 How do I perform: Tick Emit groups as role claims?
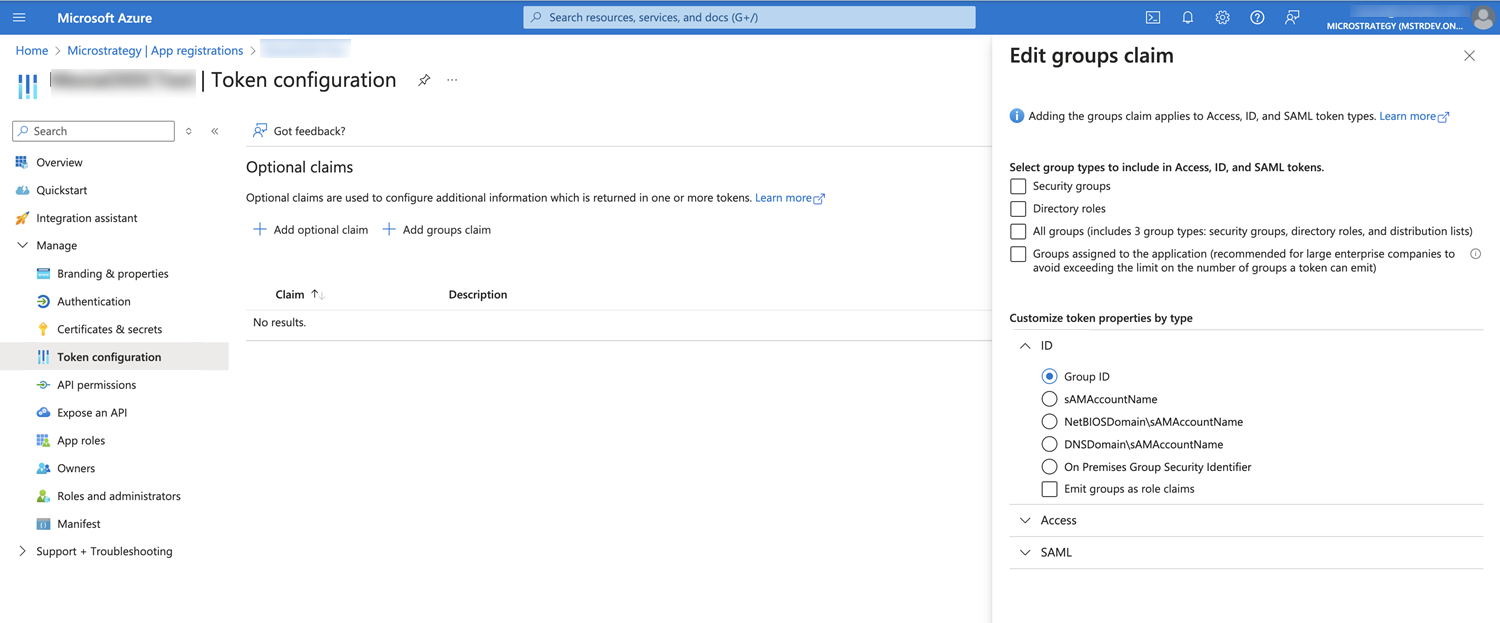point(1049,489)
